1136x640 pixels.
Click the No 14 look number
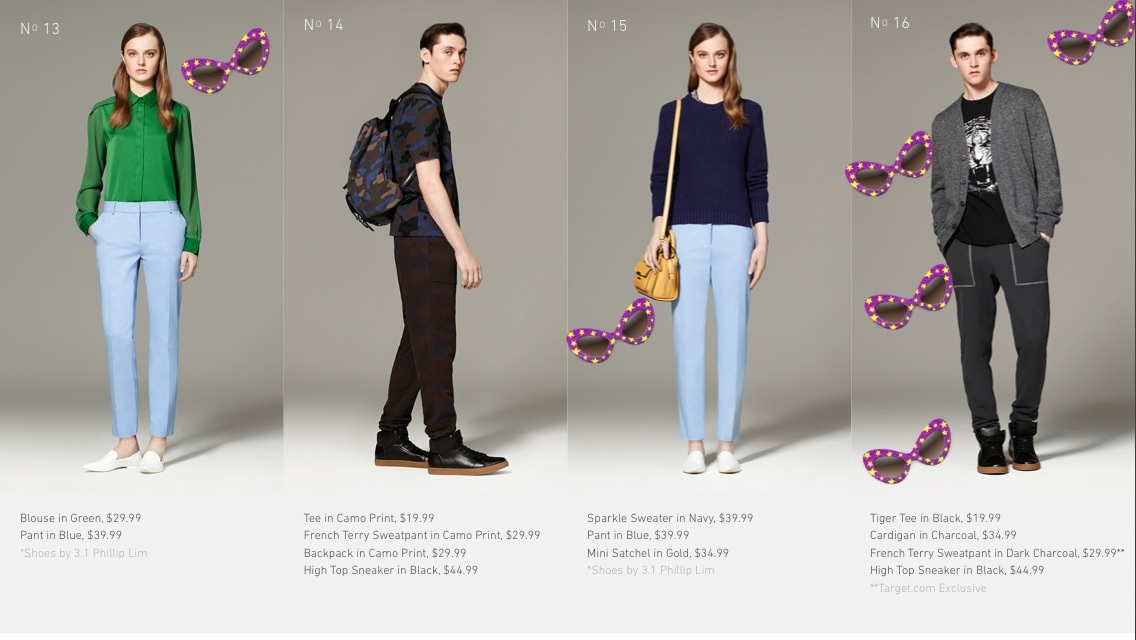323,25
